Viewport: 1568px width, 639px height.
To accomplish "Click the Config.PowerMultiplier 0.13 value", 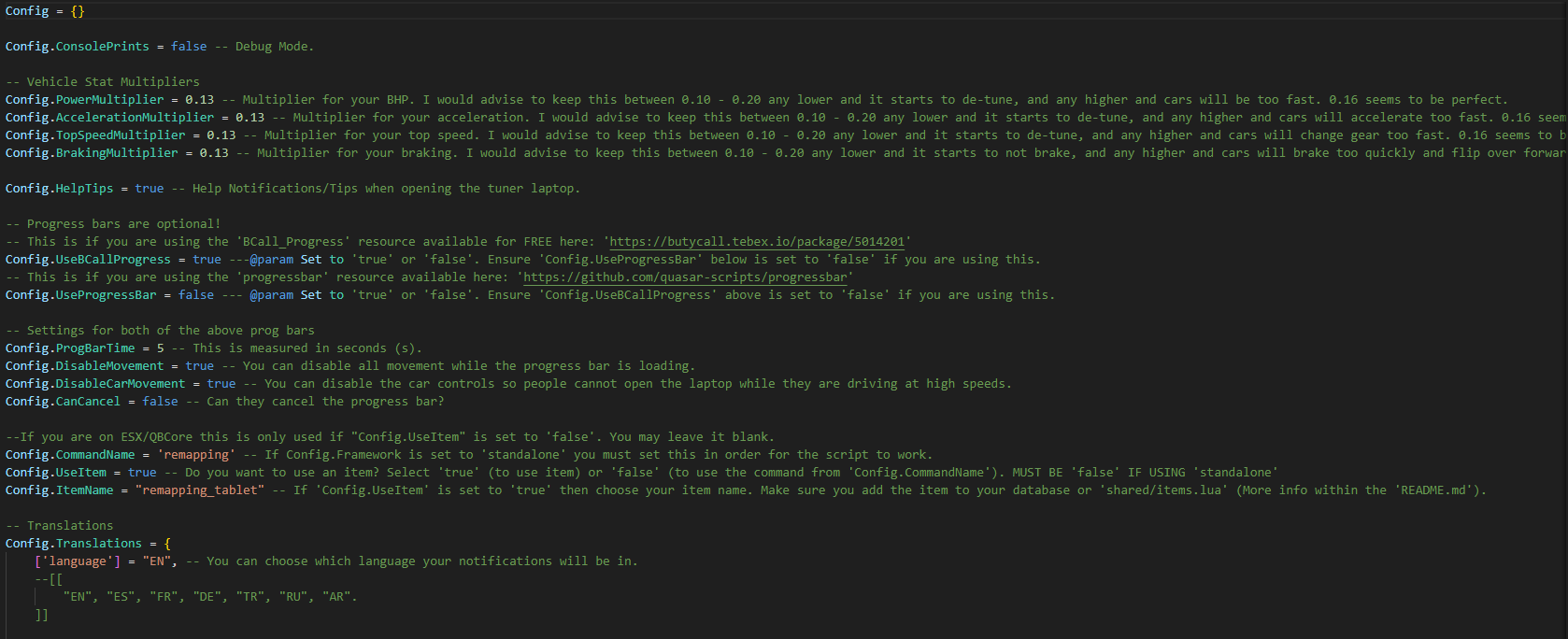I will pyautogui.click(x=199, y=100).
